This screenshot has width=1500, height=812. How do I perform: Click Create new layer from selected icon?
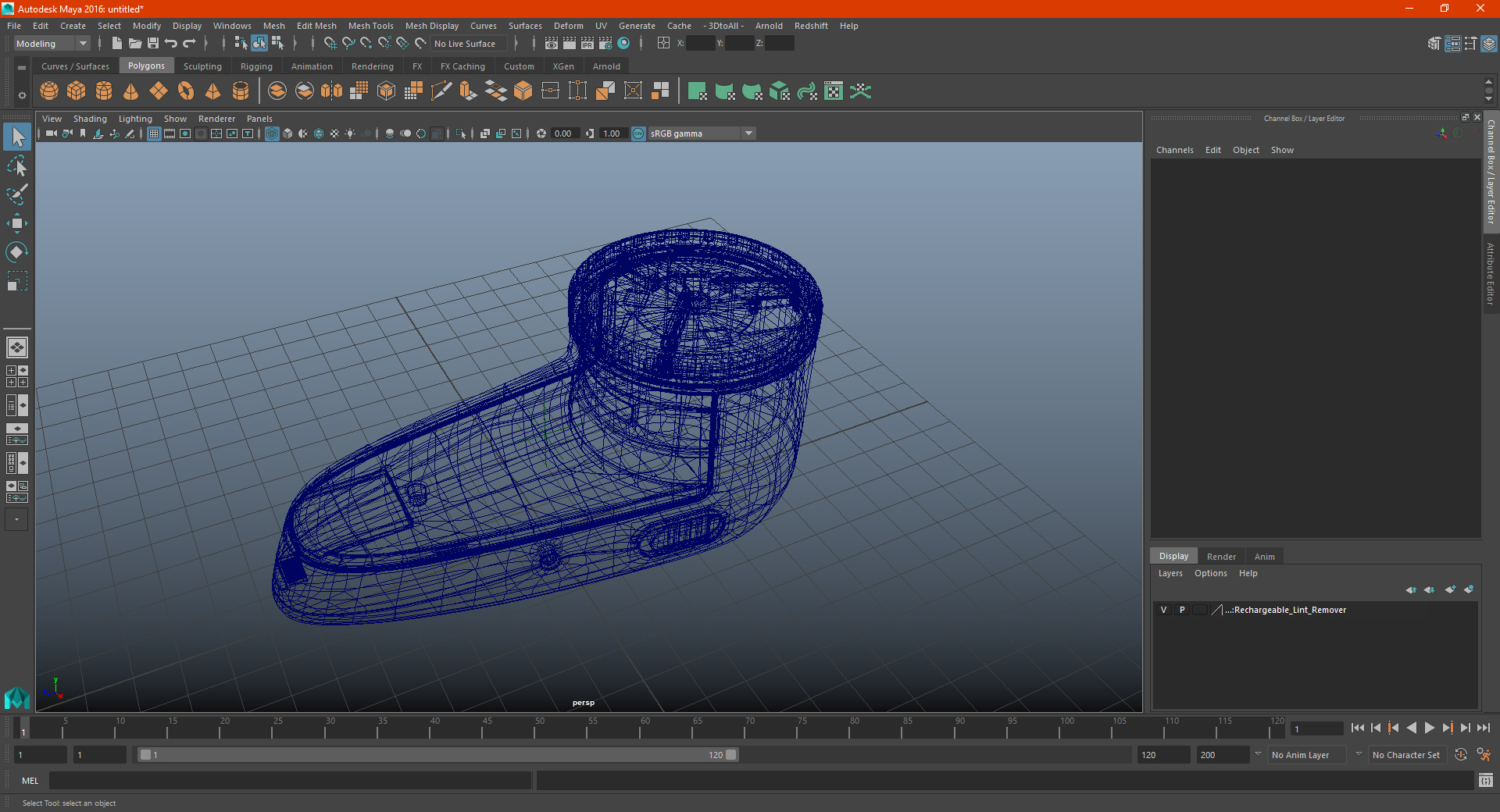pos(1469,589)
